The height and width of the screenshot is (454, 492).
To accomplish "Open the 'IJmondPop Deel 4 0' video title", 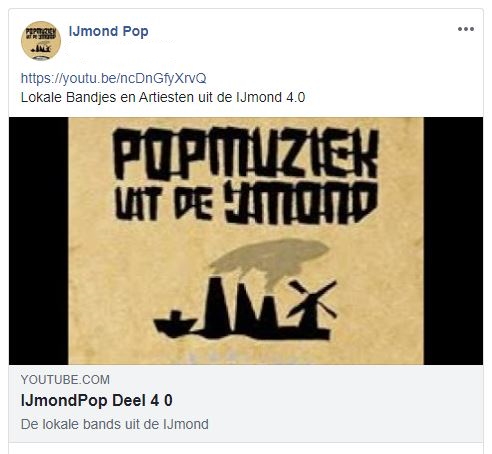I will [97, 401].
